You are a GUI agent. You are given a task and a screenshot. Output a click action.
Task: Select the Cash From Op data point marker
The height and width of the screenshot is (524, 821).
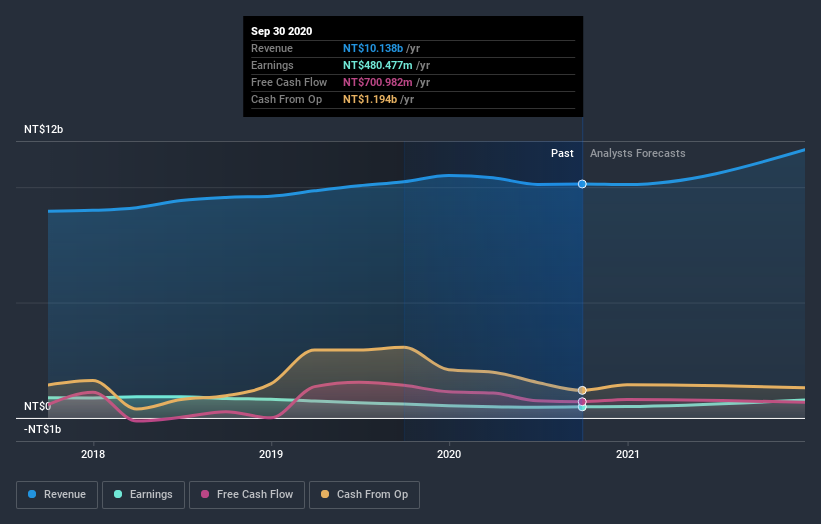click(582, 391)
